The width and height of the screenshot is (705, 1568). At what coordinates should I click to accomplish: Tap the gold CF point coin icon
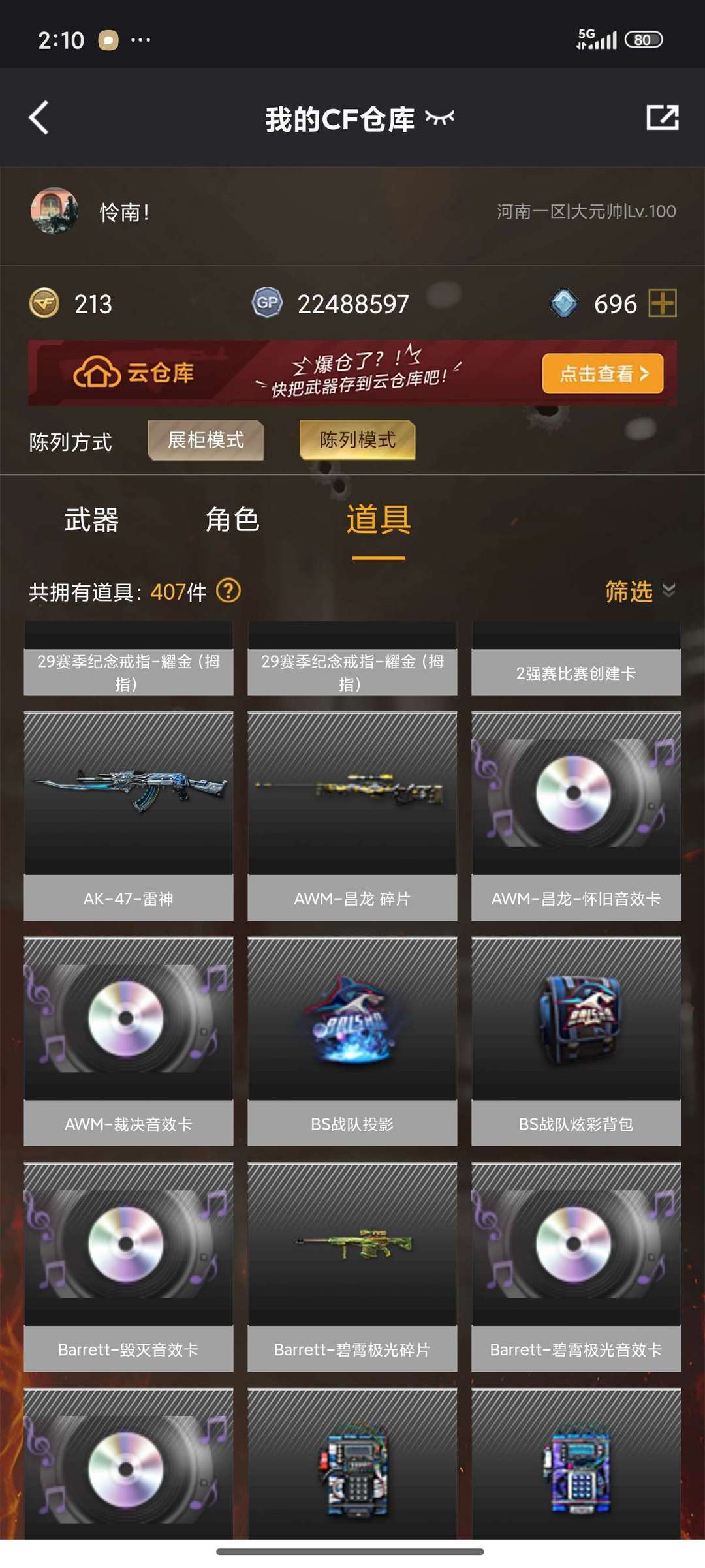44,303
